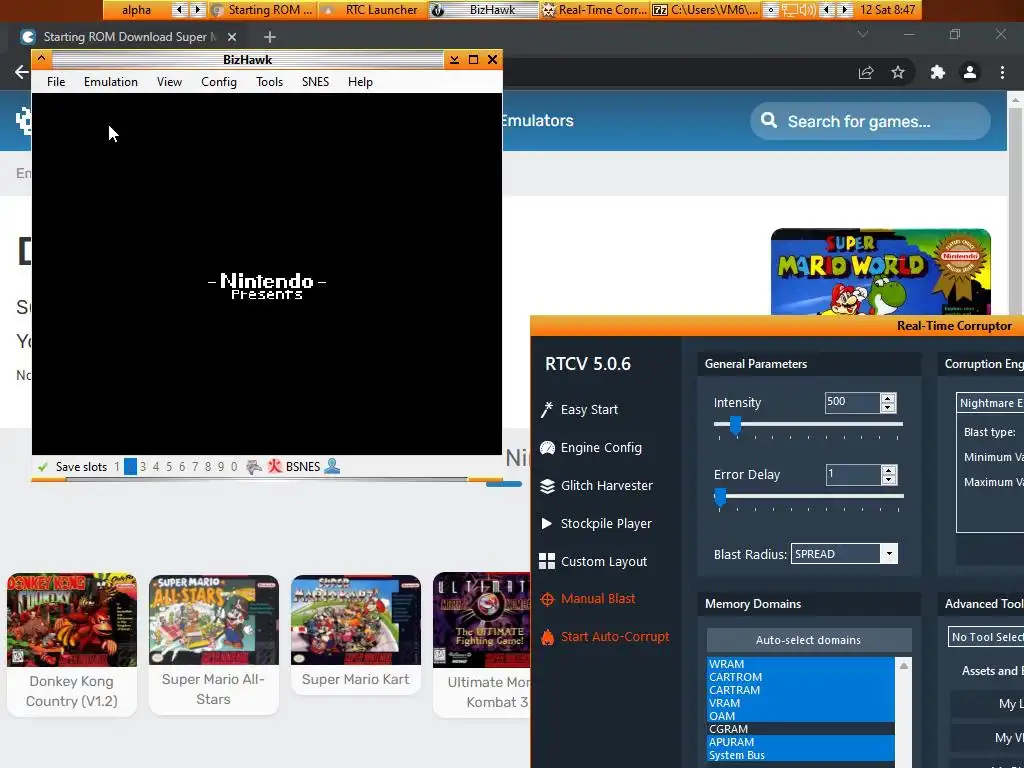Decrease Error Delay with the down stepper
This screenshot has height=768, width=1024.
pyautogui.click(x=888, y=479)
